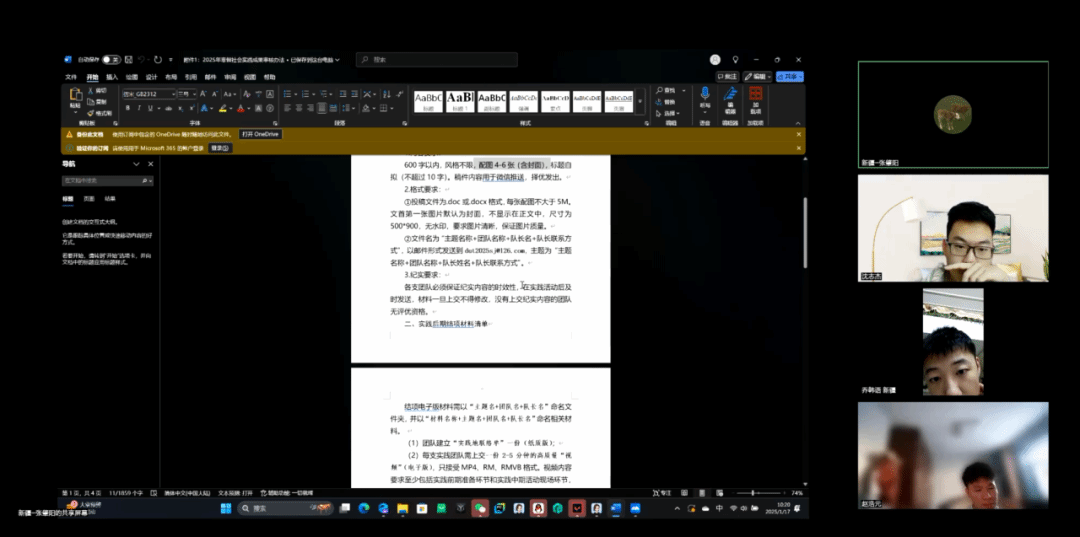Open the font name dropdown GB2312
The width and height of the screenshot is (1080, 537).
pos(146,94)
